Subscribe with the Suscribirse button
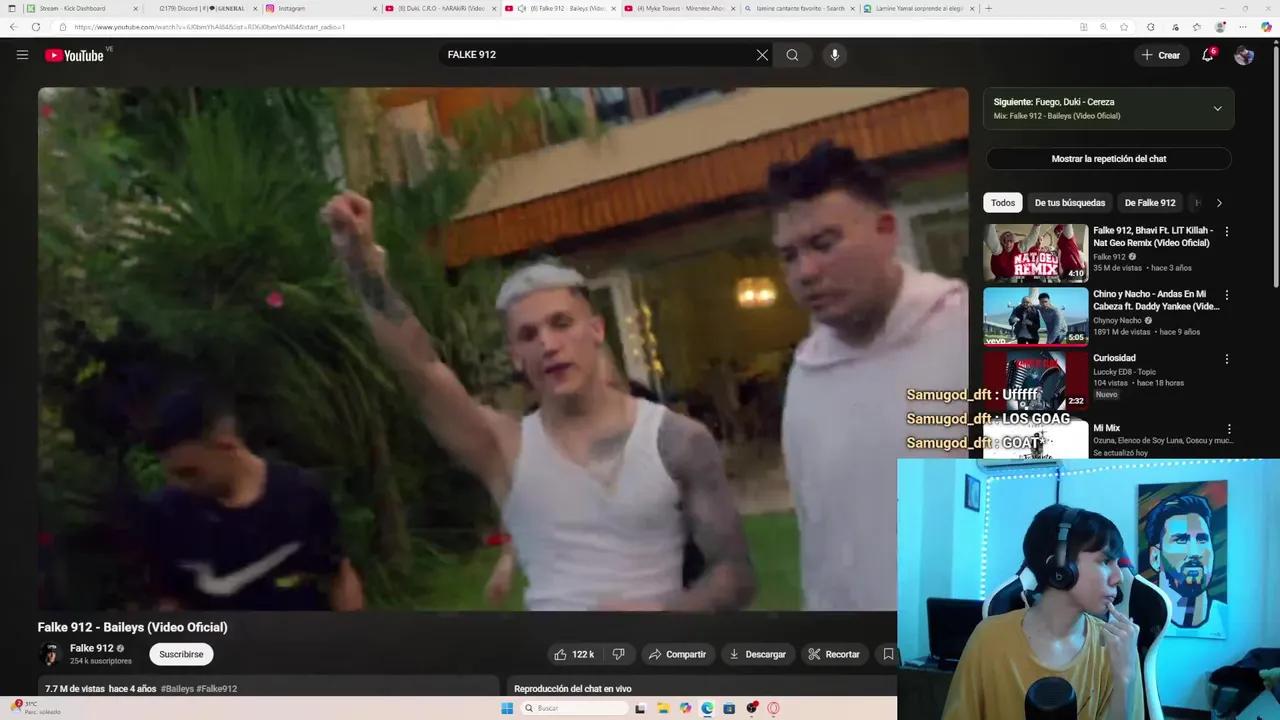Viewport: 1280px width, 720px height. click(181, 654)
